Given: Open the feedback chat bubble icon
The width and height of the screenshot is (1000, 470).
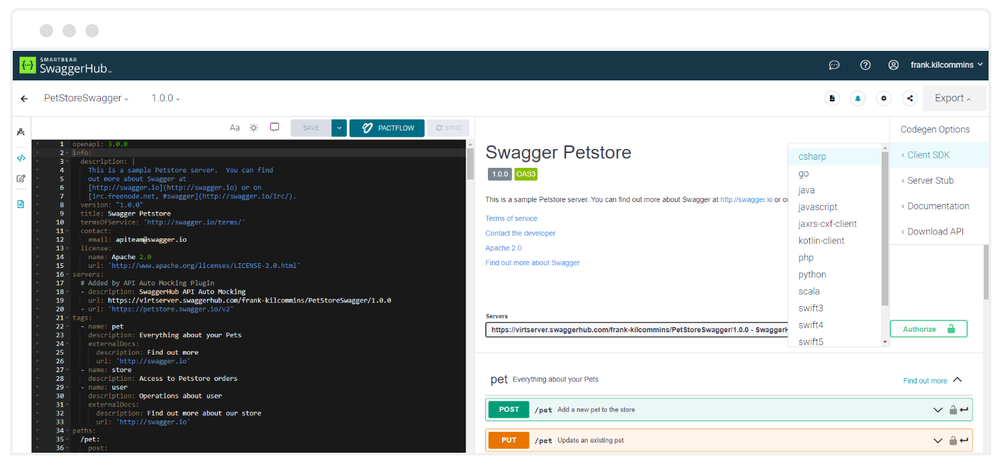Looking at the screenshot, I should pos(834,65).
